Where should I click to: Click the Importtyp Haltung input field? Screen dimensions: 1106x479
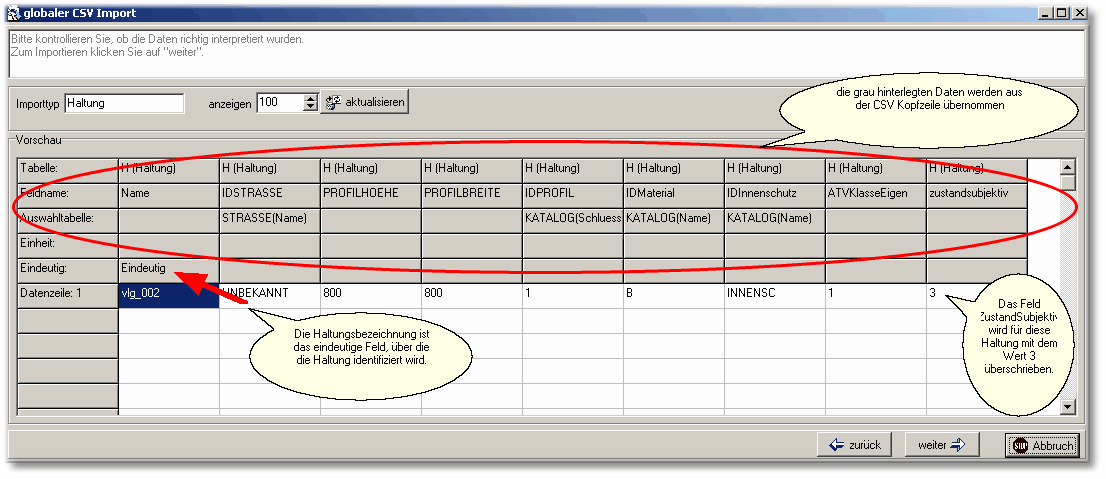(124, 103)
